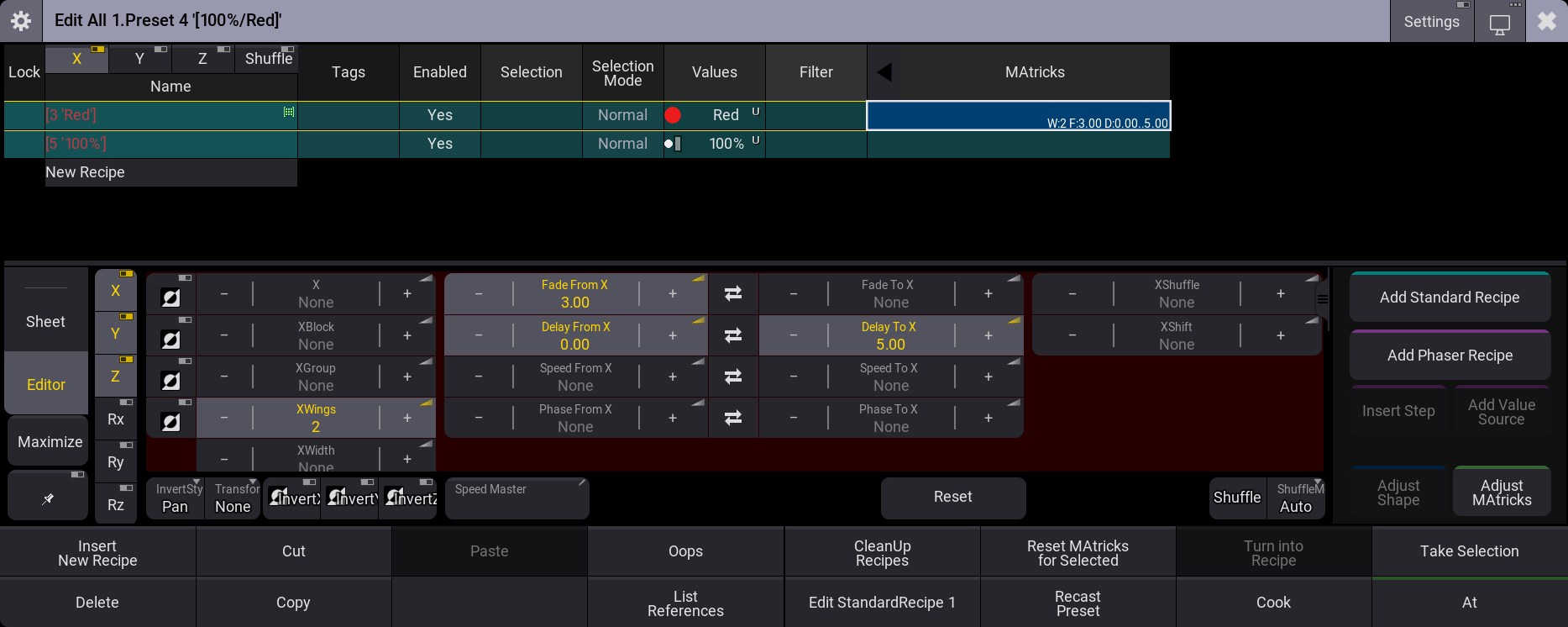
Task: Click the display monitor icon
Action: pyautogui.click(x=1499, y=23)
